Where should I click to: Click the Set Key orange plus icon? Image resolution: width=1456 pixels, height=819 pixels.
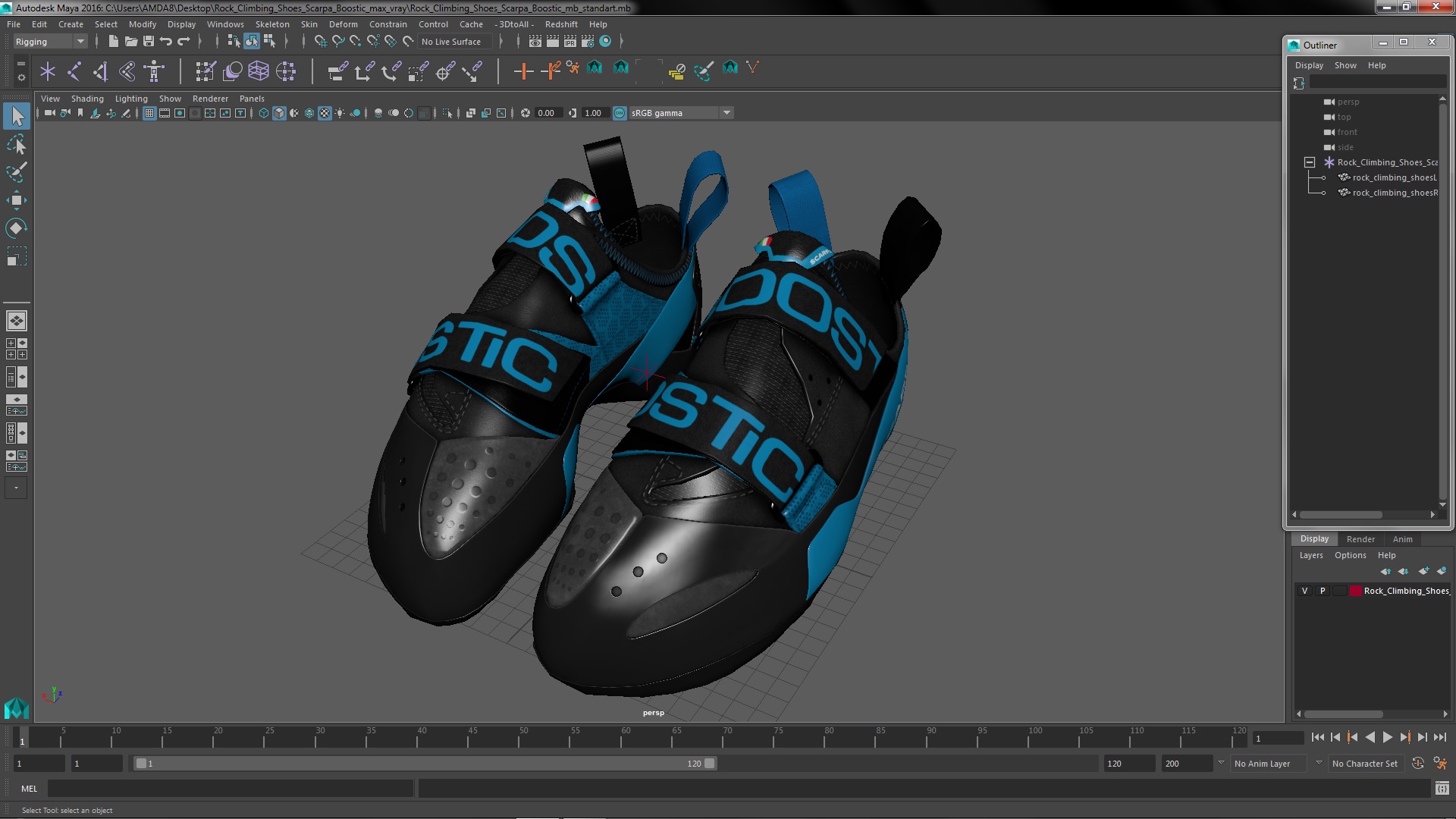click(x=523, y=71)
